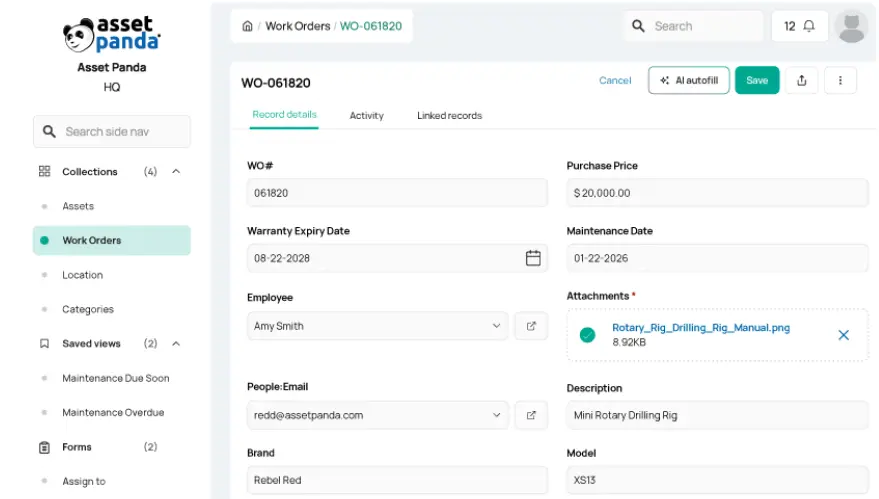Open calendar picker for Warranty Expiry Date

tap(533, 258)
